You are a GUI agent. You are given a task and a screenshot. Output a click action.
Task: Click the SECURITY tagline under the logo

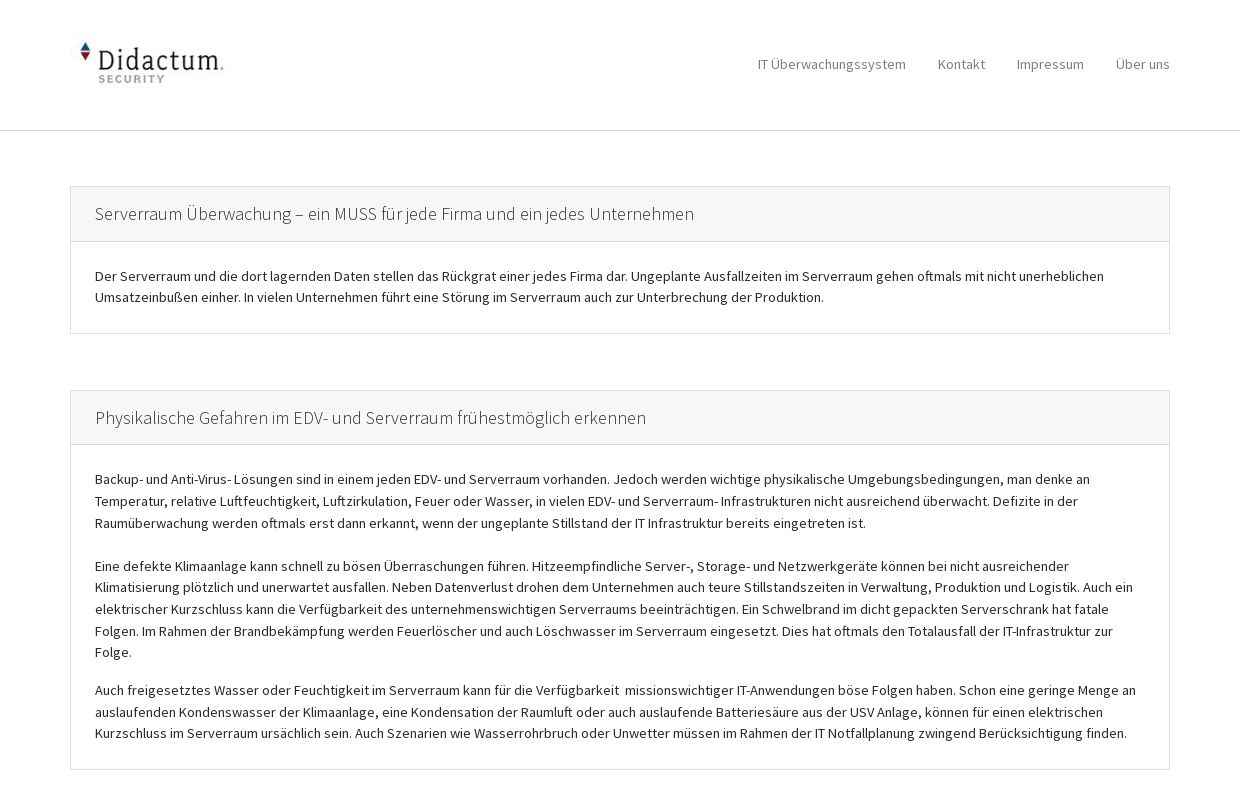131,77
